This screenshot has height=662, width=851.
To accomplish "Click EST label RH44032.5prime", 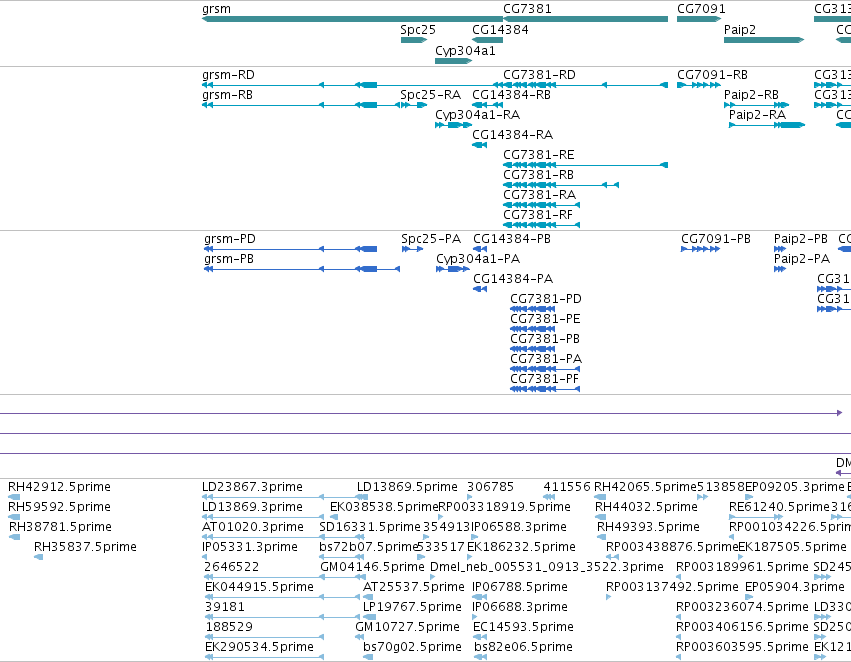I will pos(646,507).
